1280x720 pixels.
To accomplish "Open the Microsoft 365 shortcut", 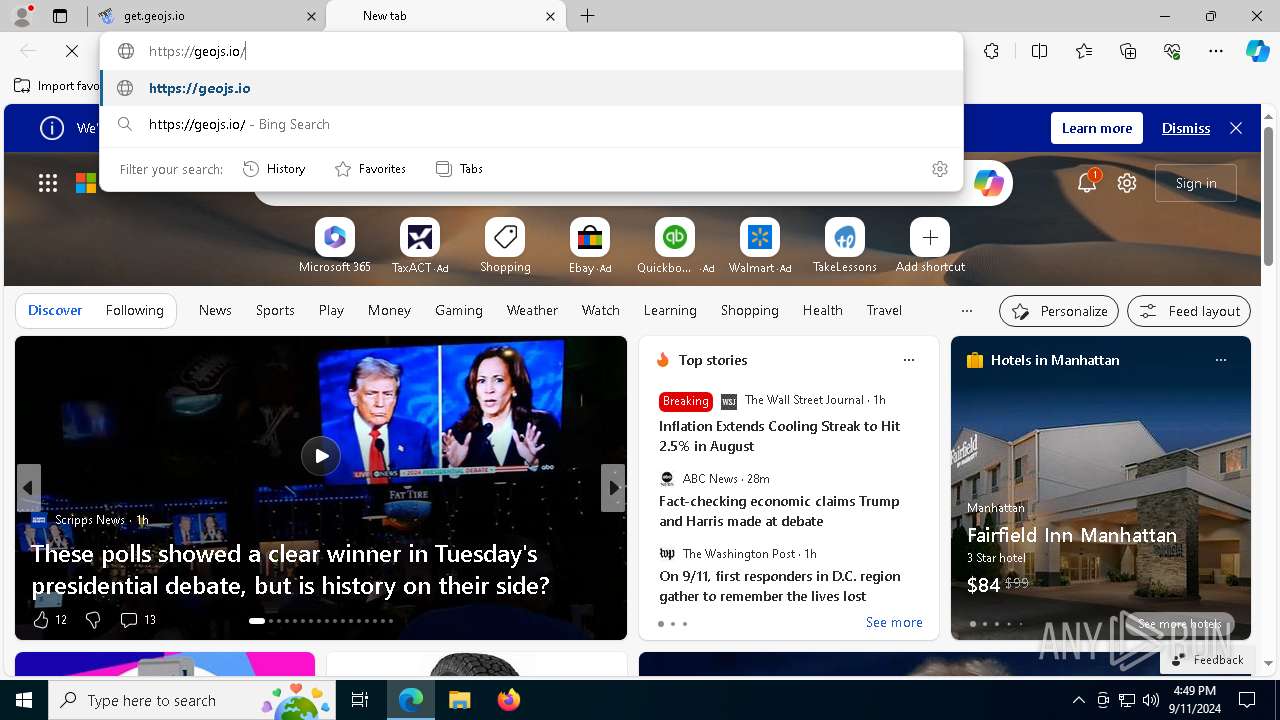I will (335, 246).
